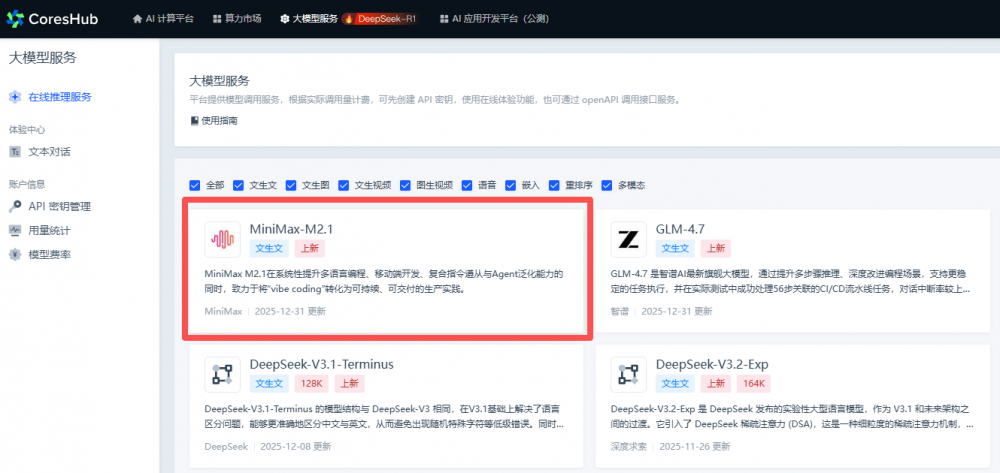The height and width of the screenshot is (473, 1000).
Task: Click the GLM-4.7 model logo icon
Action: (x=629, y=239)
